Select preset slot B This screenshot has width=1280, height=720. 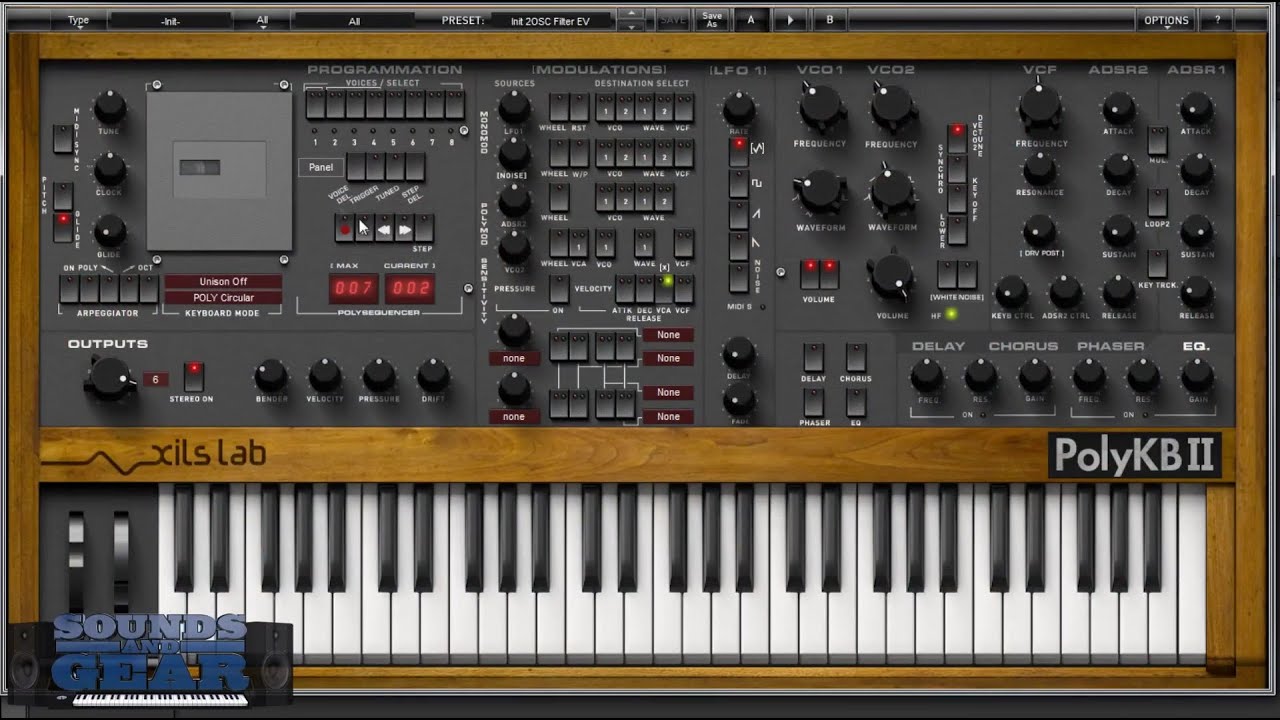[x=829, y=19]
